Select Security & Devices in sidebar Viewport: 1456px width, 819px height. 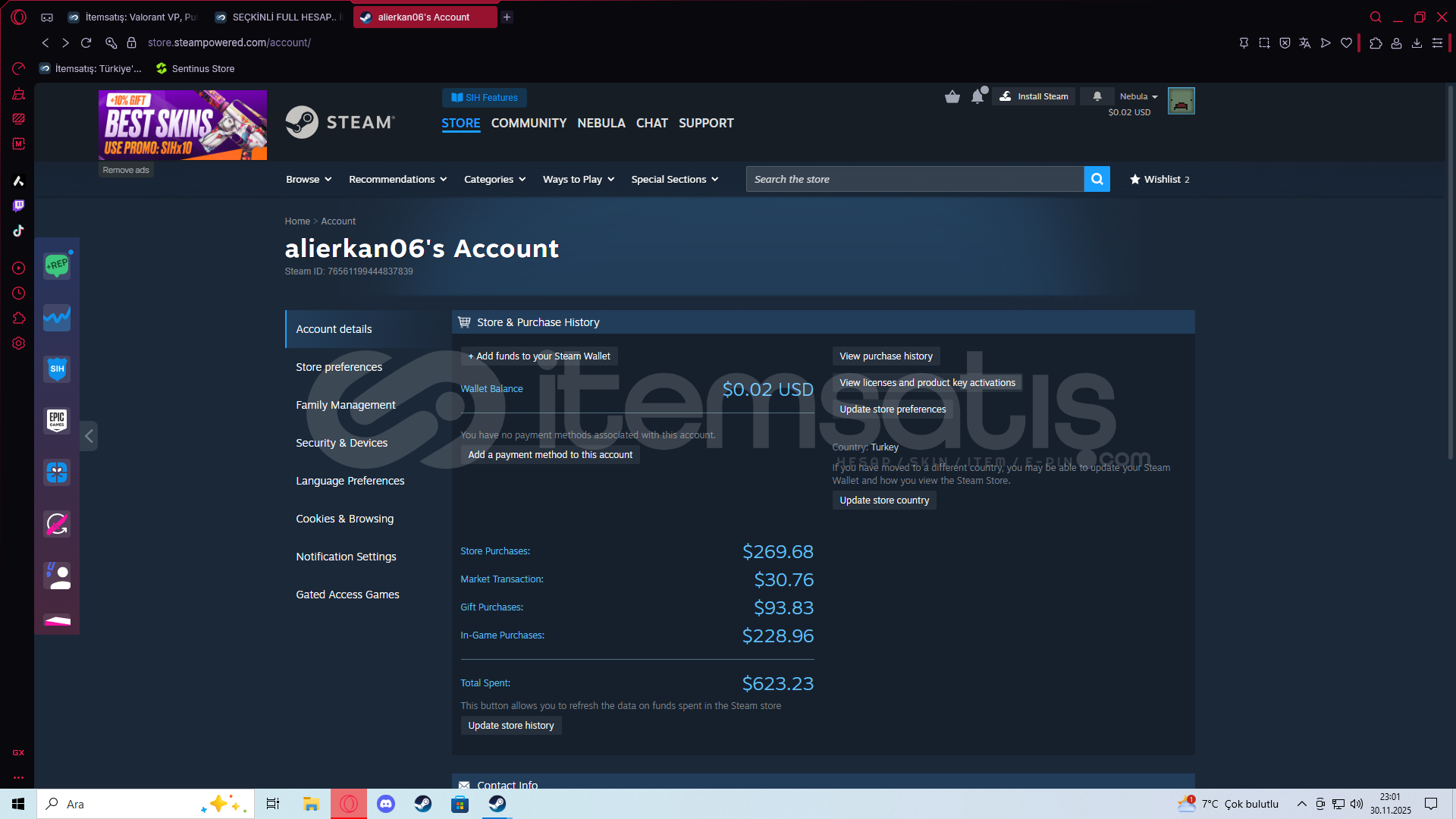(x=341, y=443)
